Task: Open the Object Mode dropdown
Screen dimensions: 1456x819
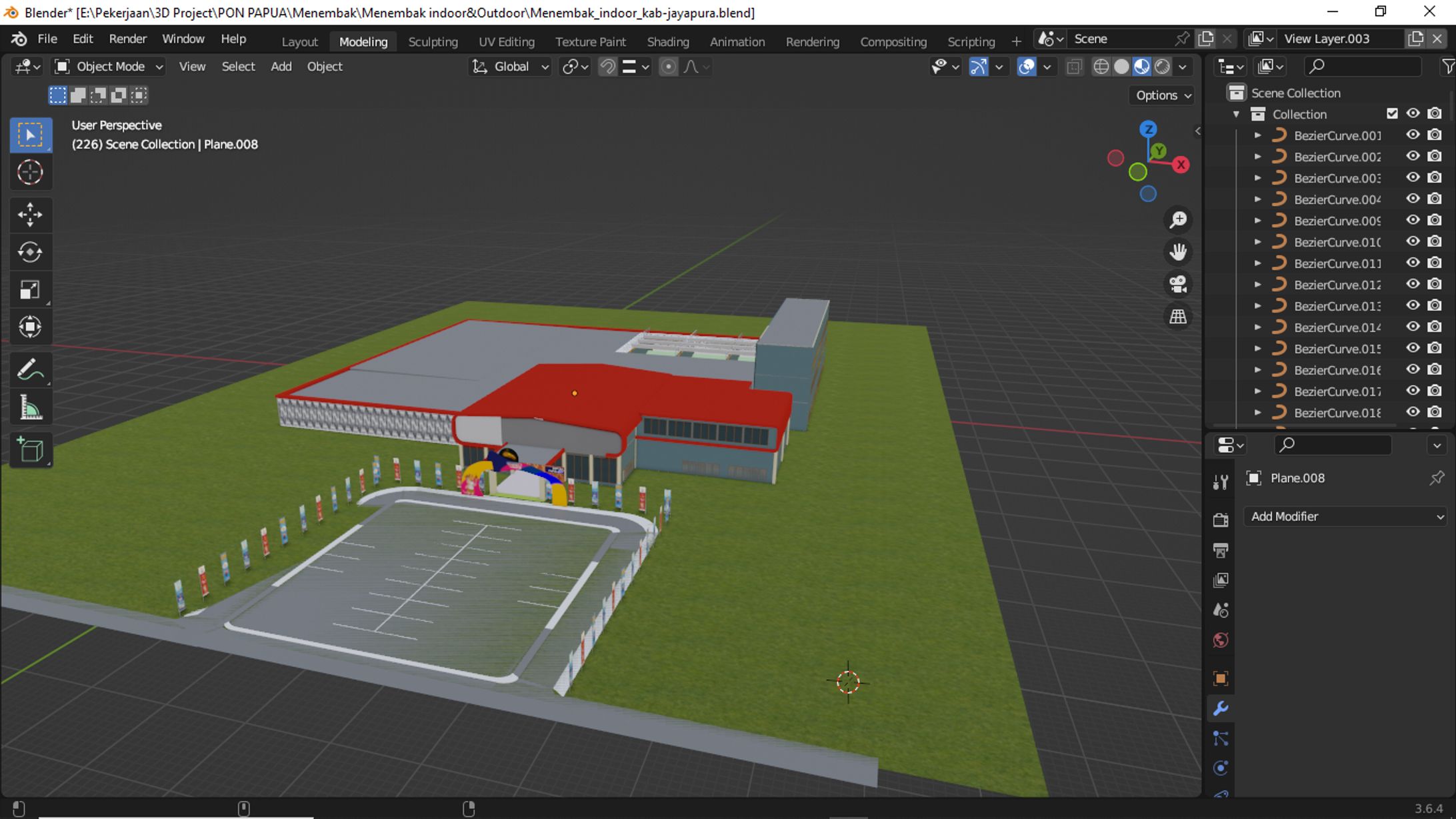Action: click(109, 67)
